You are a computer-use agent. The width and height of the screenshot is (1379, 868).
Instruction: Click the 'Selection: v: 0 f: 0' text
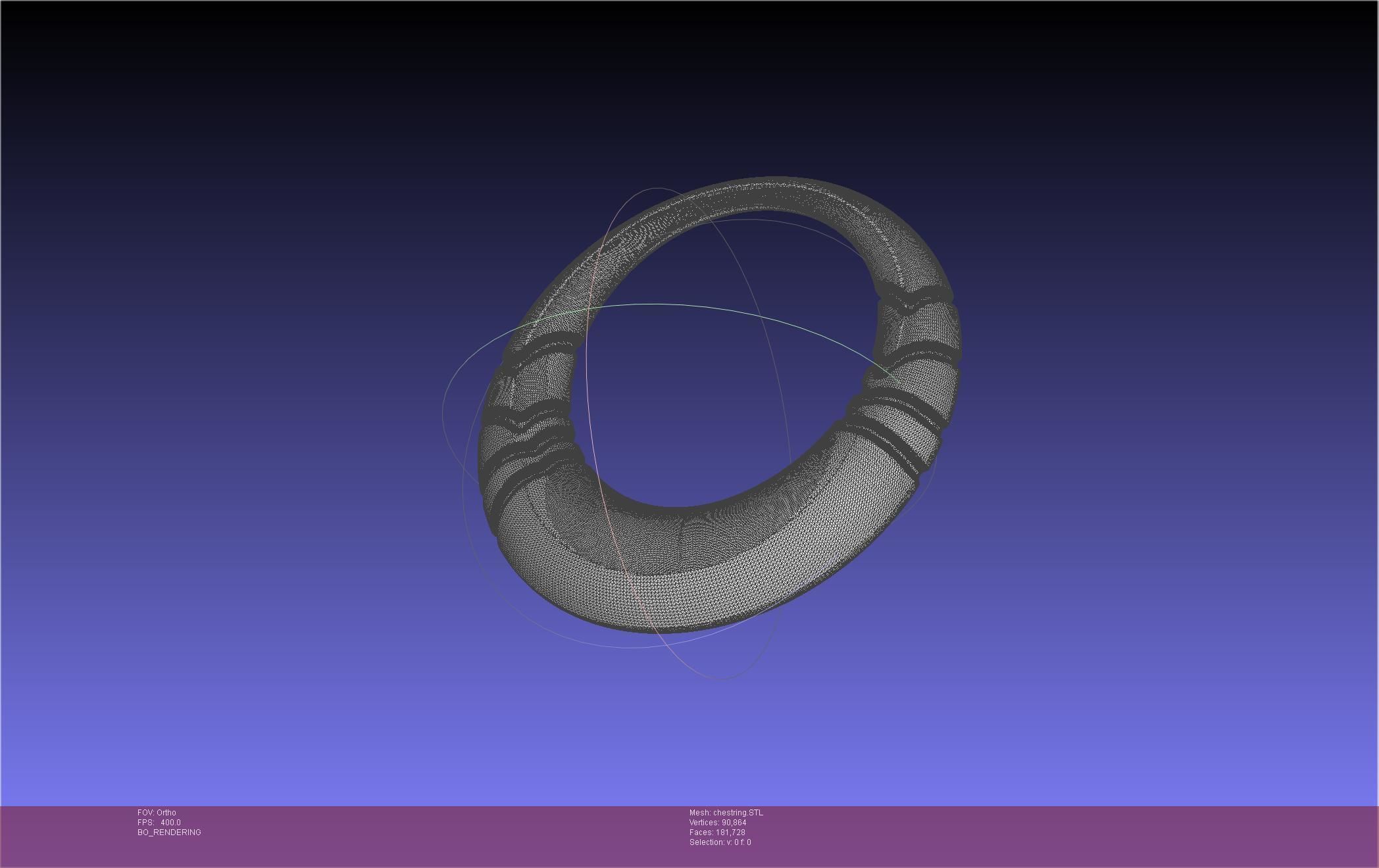[720, 842]
